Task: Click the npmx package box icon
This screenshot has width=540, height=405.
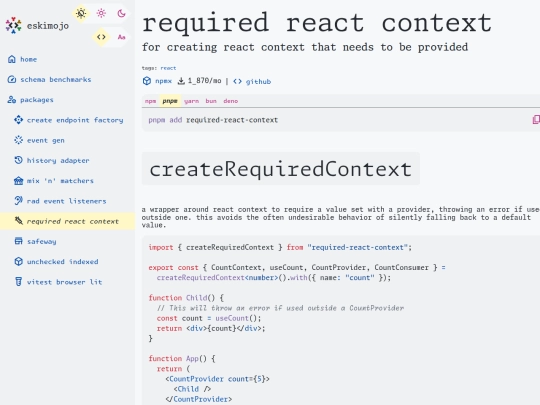Action: coord(147,81)
